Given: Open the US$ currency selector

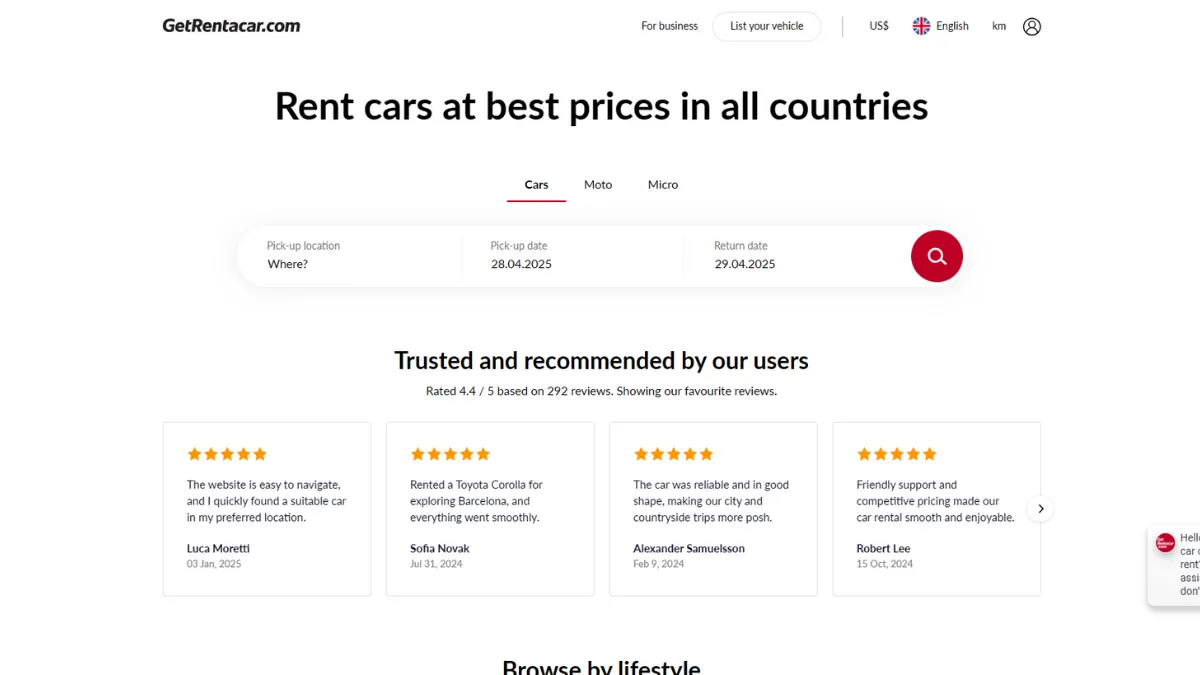Looking at the screenshot, I should (x=879, y=26).
